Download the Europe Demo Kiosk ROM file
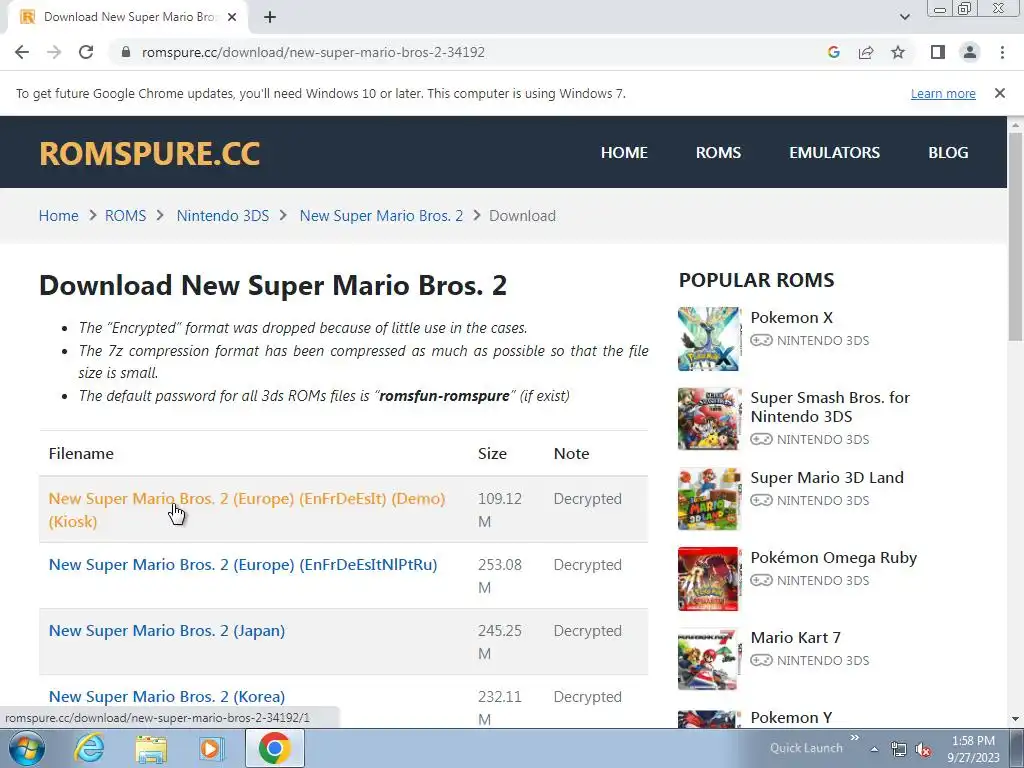 click(x=247, y=509)
